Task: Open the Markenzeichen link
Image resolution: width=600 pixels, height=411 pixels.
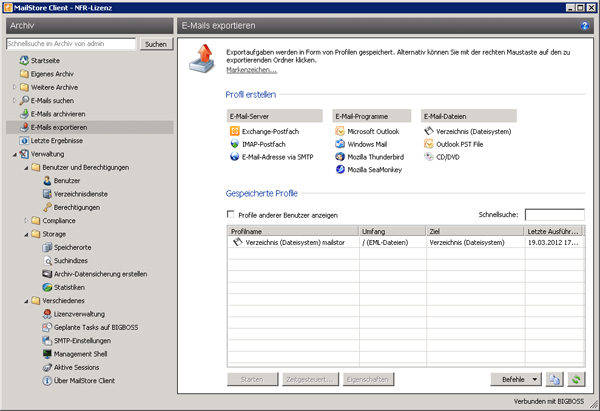Action: click(x=251, y=70)
